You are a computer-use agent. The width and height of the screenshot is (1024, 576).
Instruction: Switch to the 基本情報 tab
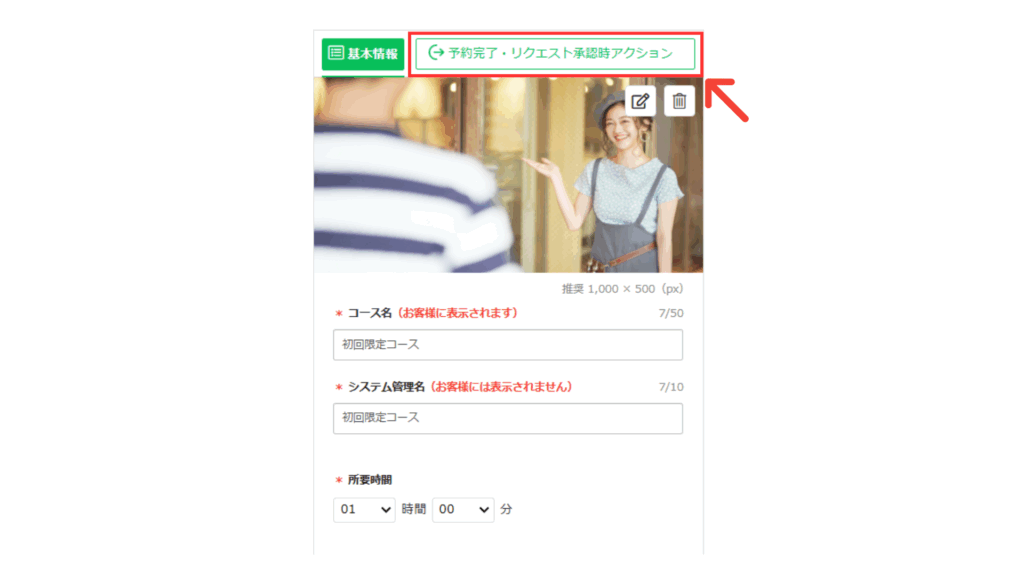(362, 54)
